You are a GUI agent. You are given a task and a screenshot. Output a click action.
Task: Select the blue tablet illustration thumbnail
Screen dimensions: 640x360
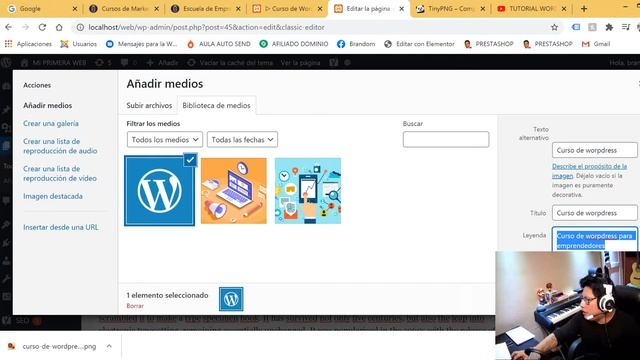pyautogui.click(x=308, y=191)
